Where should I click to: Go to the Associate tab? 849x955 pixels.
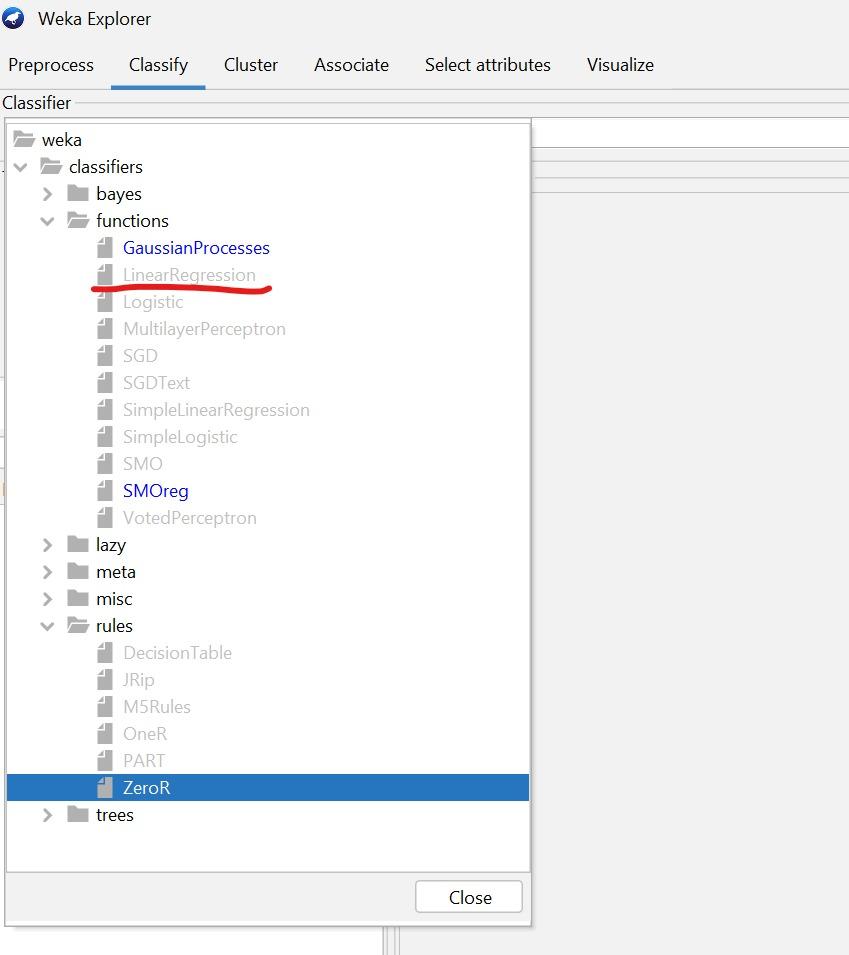(351, 65)
